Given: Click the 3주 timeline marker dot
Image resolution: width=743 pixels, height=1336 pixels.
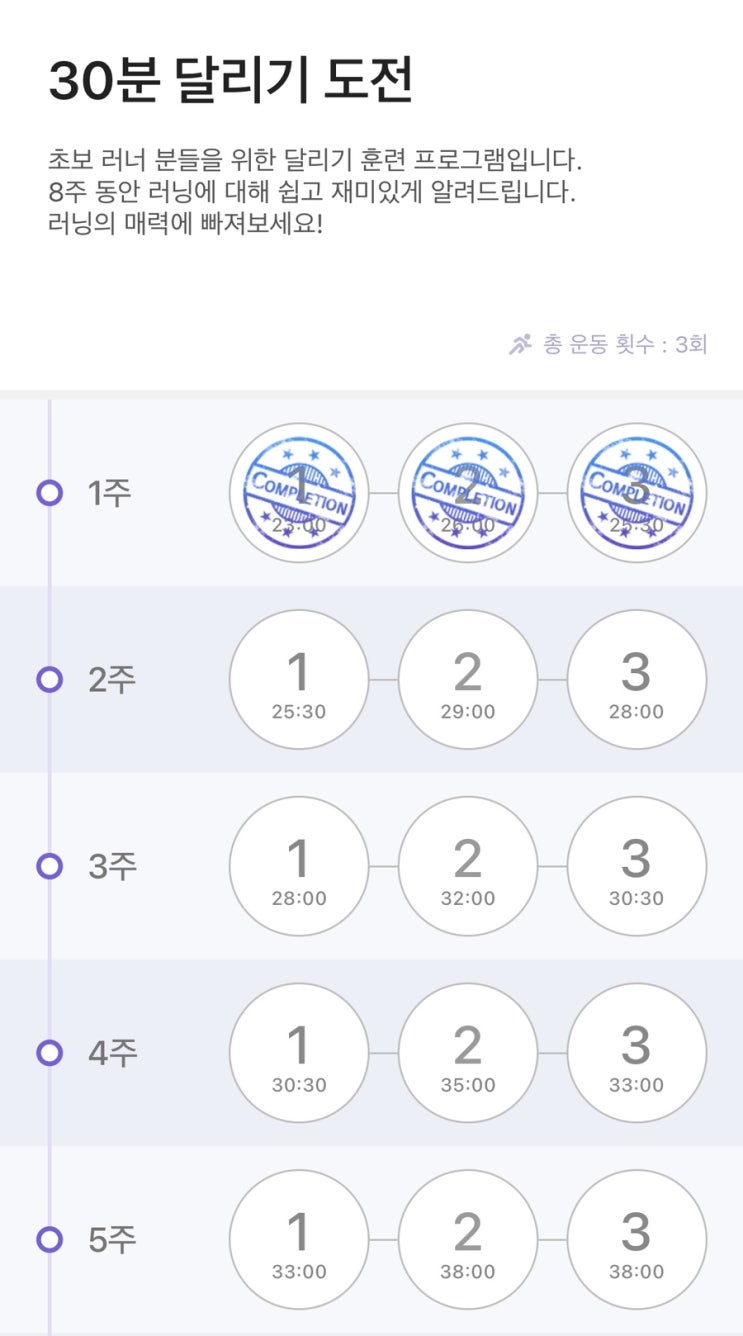Looking at the screenshot, I should click(x=49, y=866).
